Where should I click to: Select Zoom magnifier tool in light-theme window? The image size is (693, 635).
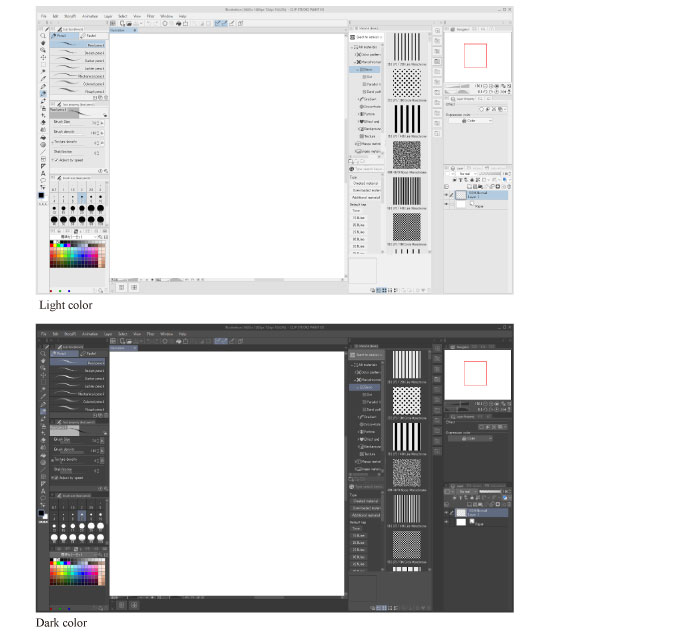(43, 36)
